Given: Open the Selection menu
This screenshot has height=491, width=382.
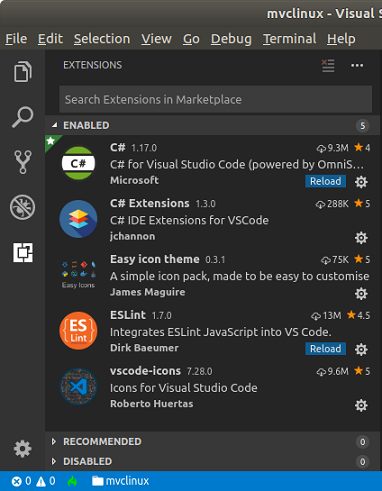Looking at the screenshot, I should 102,39.
